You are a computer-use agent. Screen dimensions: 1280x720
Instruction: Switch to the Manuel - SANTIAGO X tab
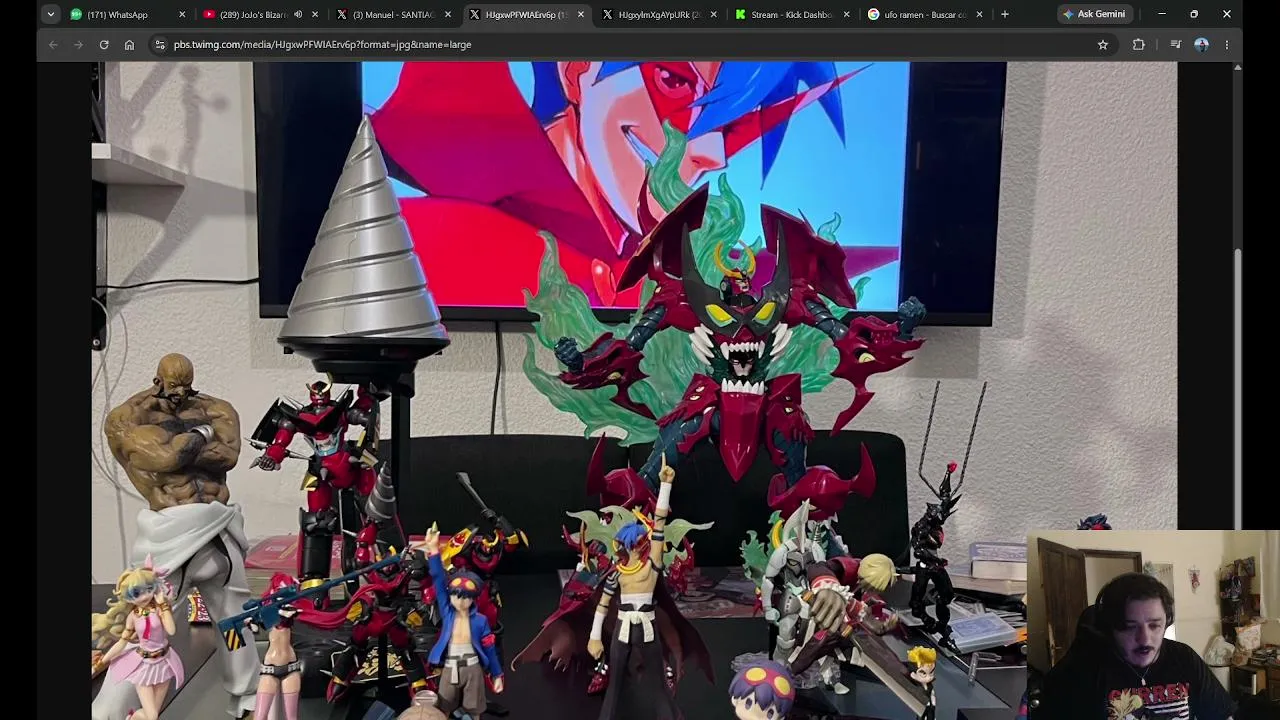point(393,14)
